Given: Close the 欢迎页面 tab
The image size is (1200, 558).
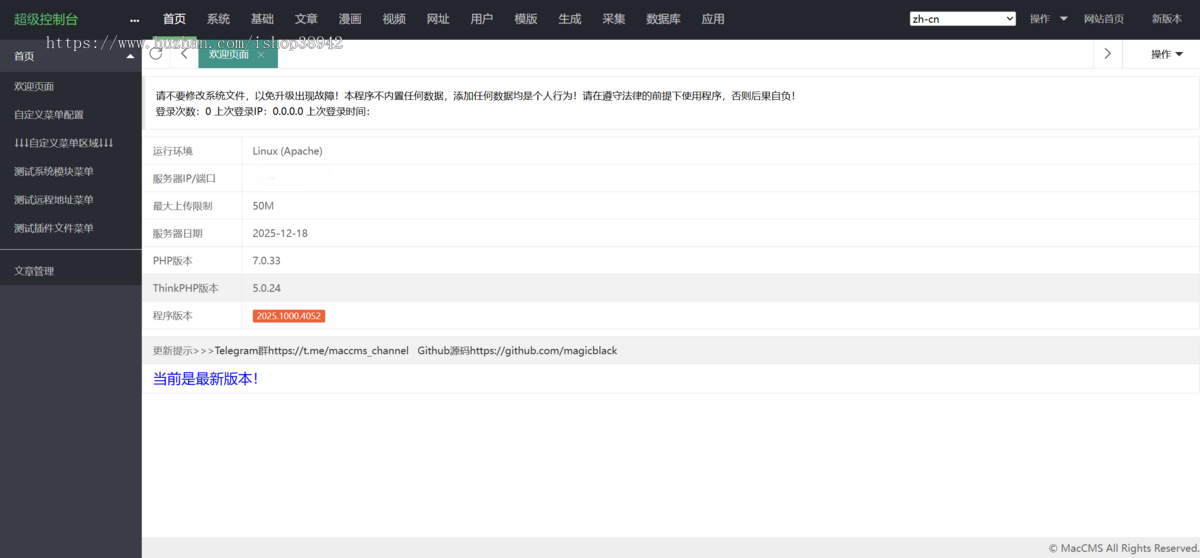Looking at the screenshot, I should pyautogui.click(x=261, y=55).
